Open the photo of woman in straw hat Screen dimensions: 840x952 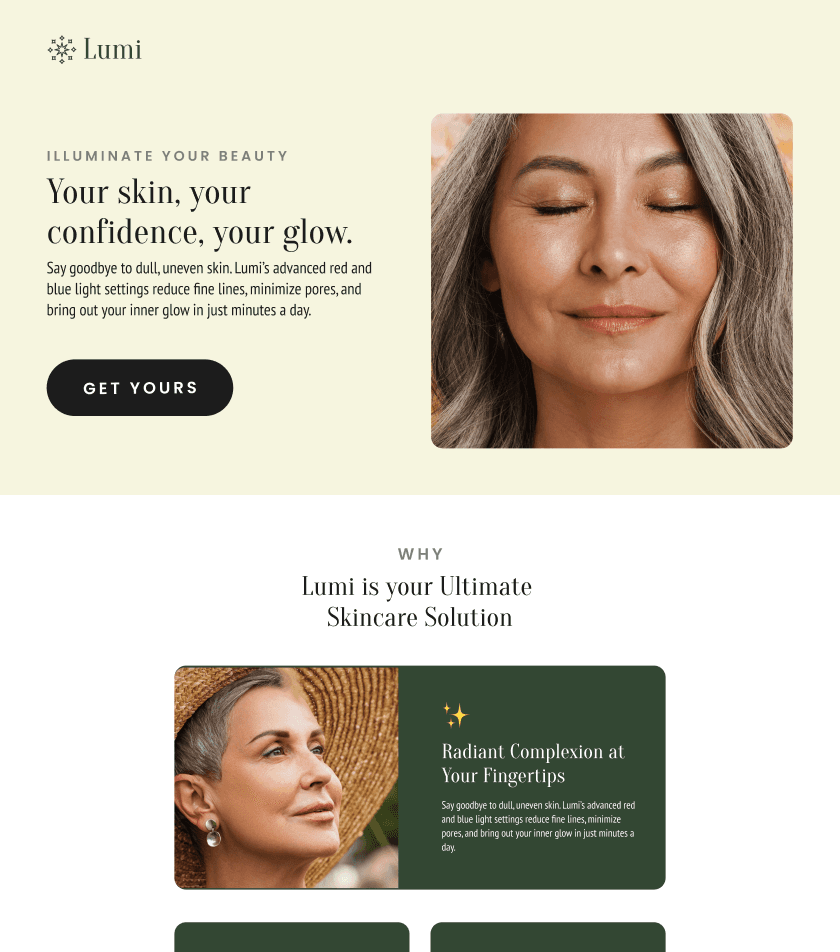(286, 777)
